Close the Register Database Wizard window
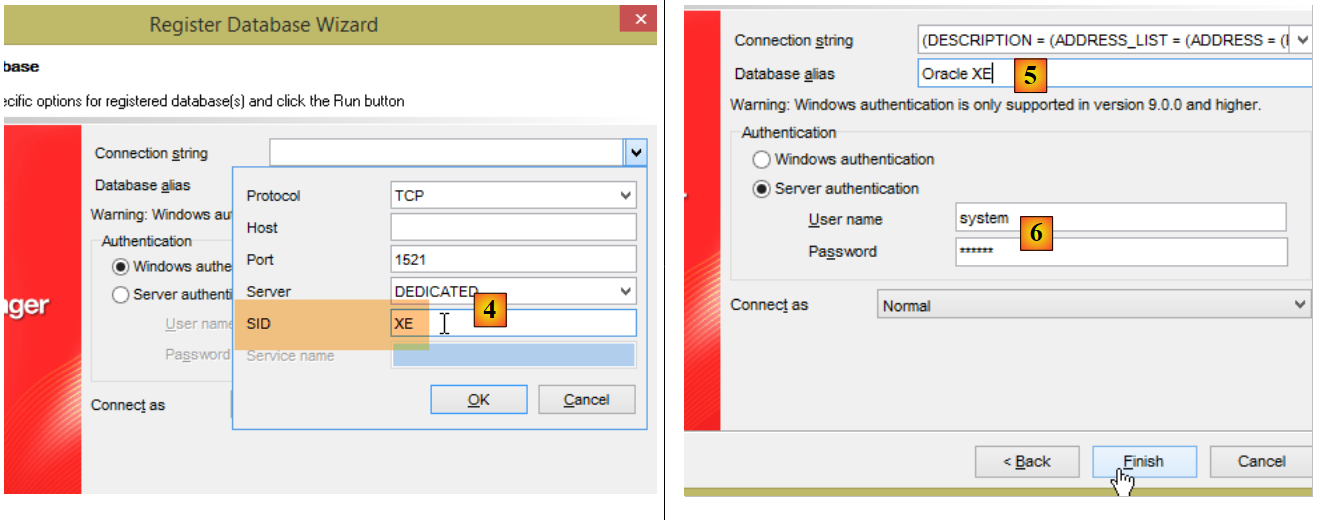The width and height of the screenshot is (1327, 520). point(637,19)
